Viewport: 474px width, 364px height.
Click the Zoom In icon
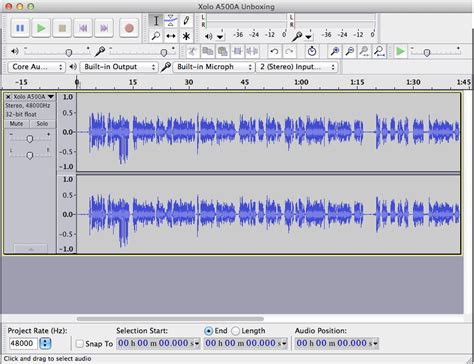(335, 51)
